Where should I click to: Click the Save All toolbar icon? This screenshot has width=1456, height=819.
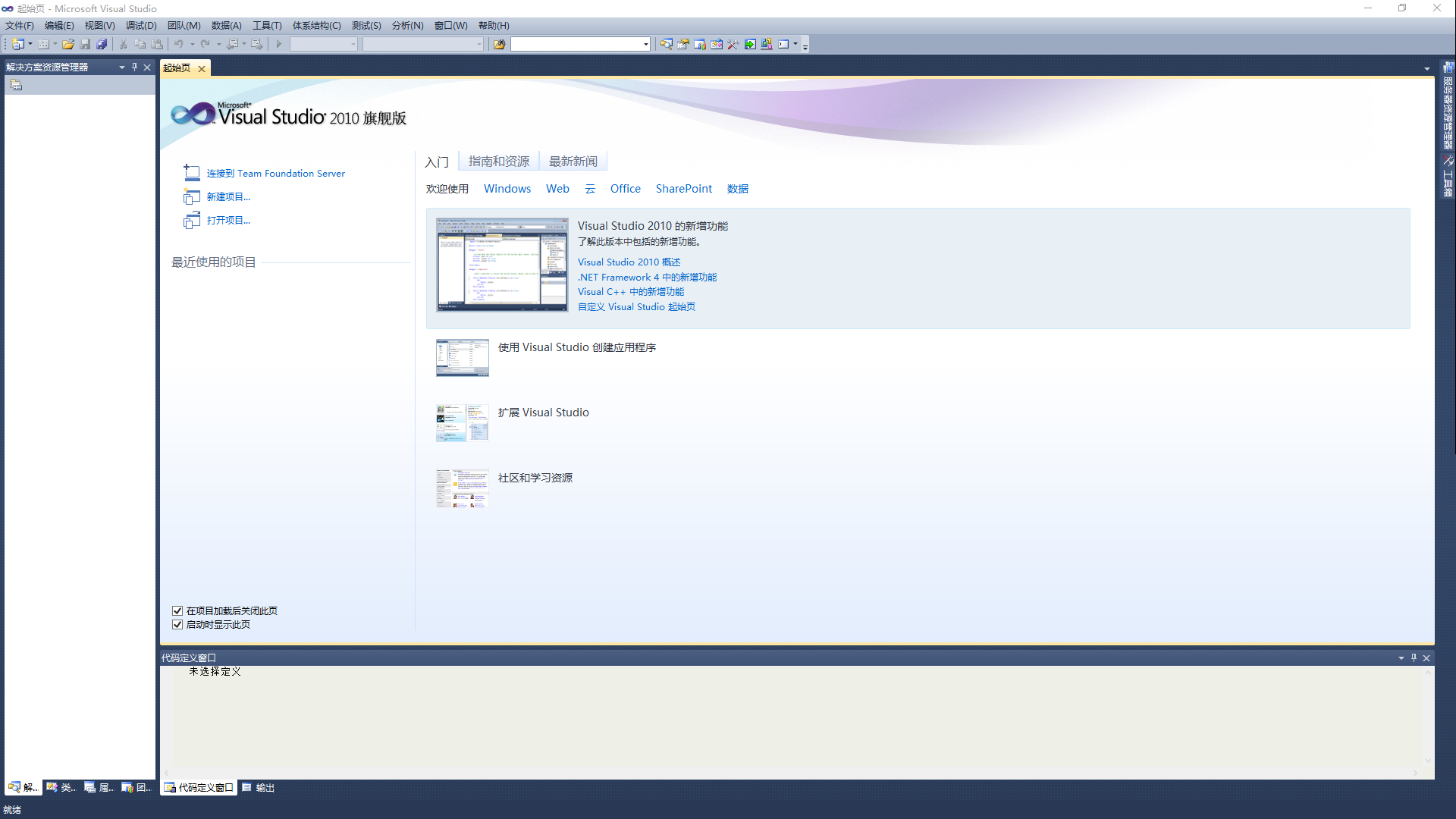[x=102, y=44]
